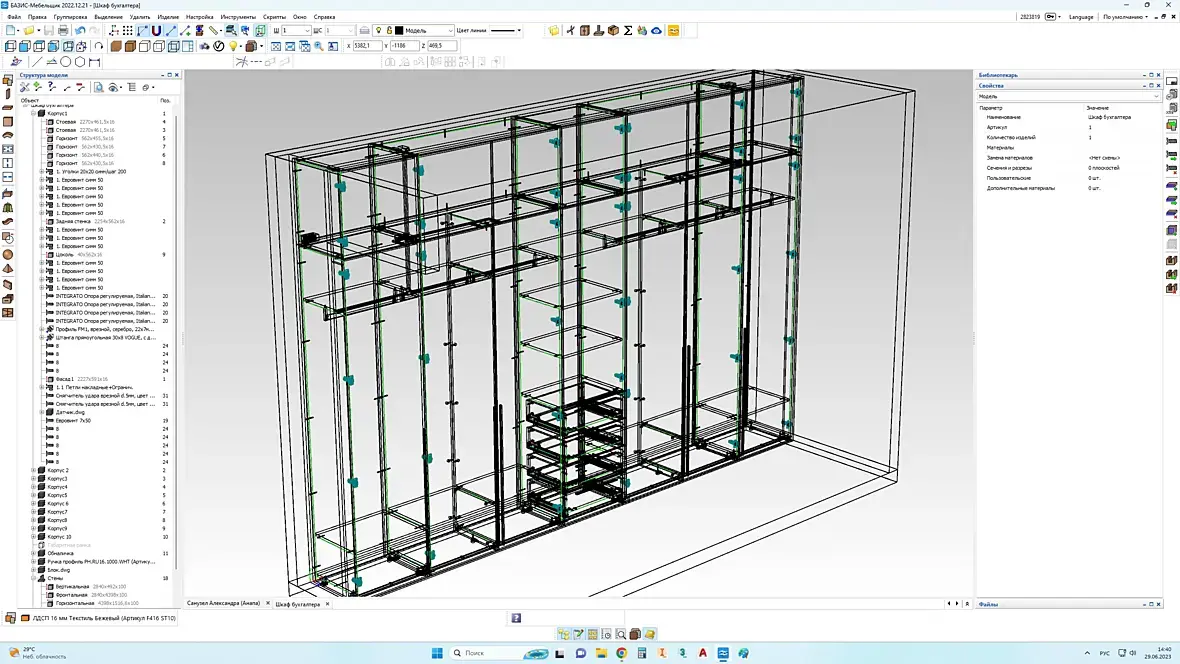
Task: Click the blue question icon below viewport
Action: (516, 618)
